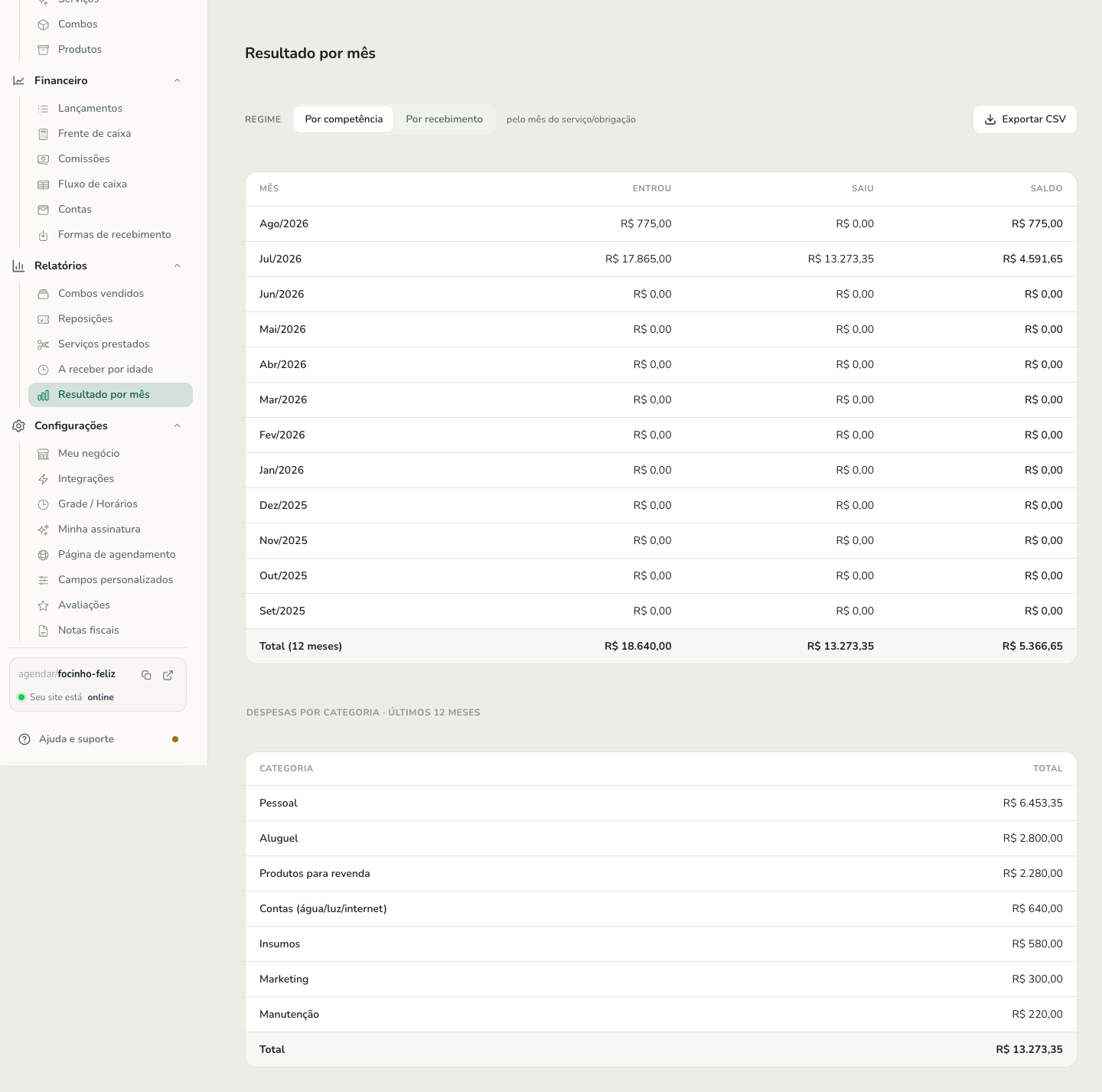Viewport: 1102px width, 1092px height.
Task: Switch regime to Por recebimento
Action: 445,119
